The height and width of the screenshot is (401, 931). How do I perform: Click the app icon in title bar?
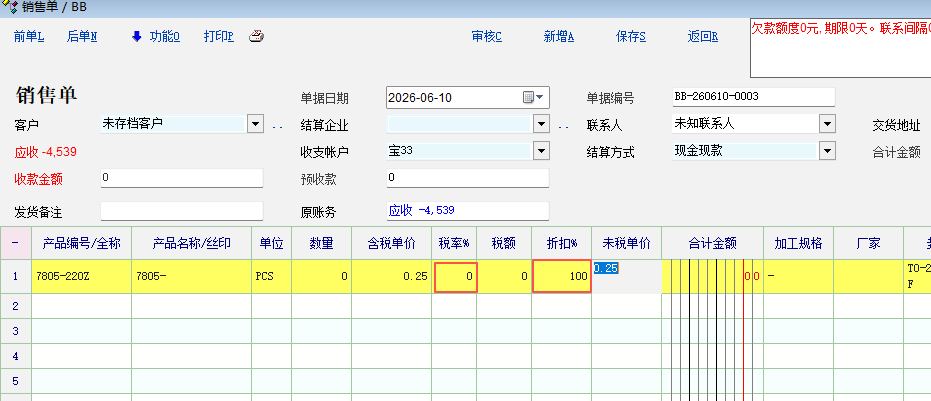[10, 8]
